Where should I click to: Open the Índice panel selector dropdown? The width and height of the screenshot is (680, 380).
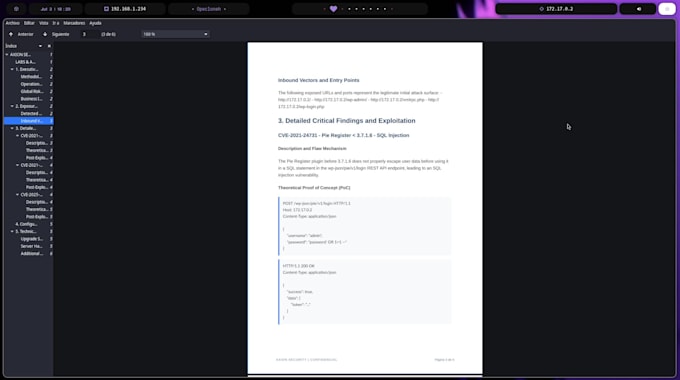coord(40,46)
